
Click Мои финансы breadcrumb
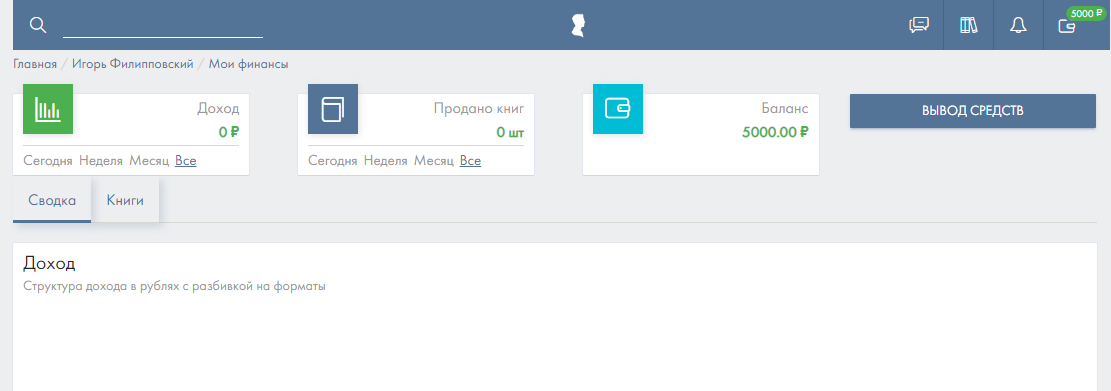(249, 64)
